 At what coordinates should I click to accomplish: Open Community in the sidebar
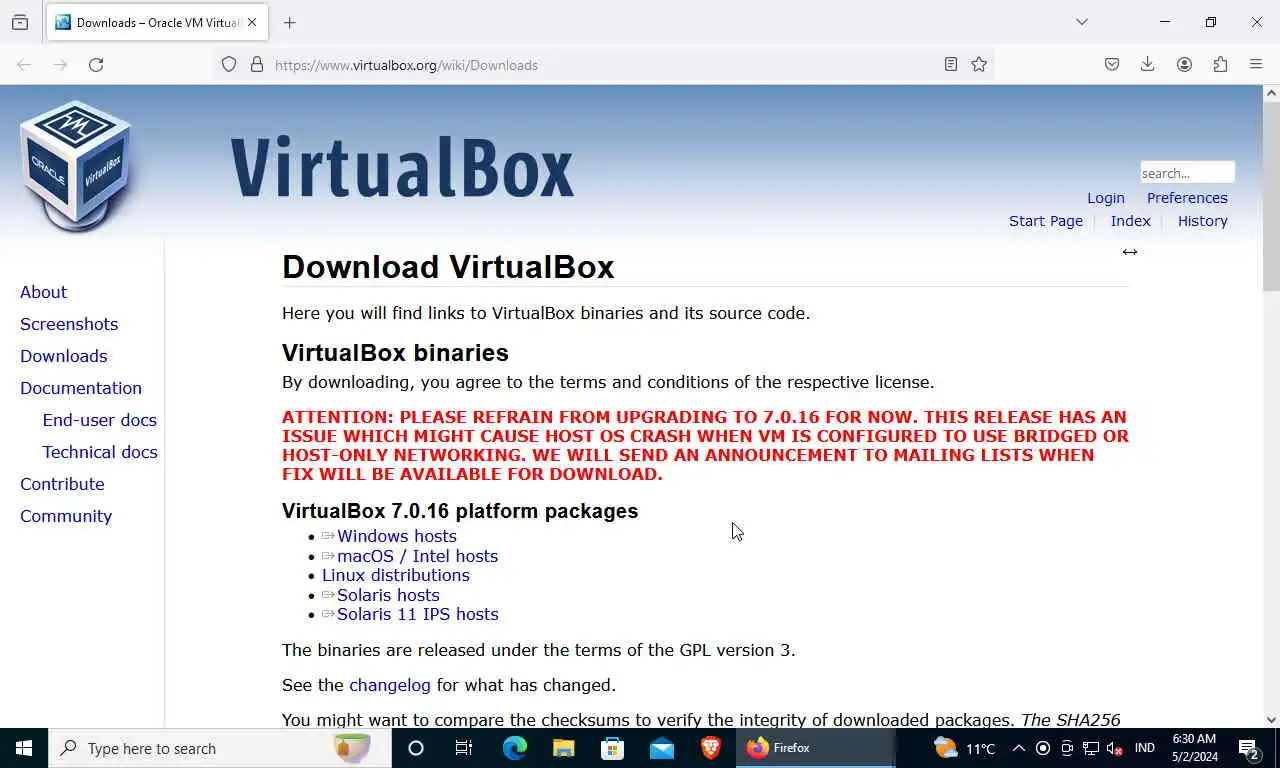click(x=66, y=516)
